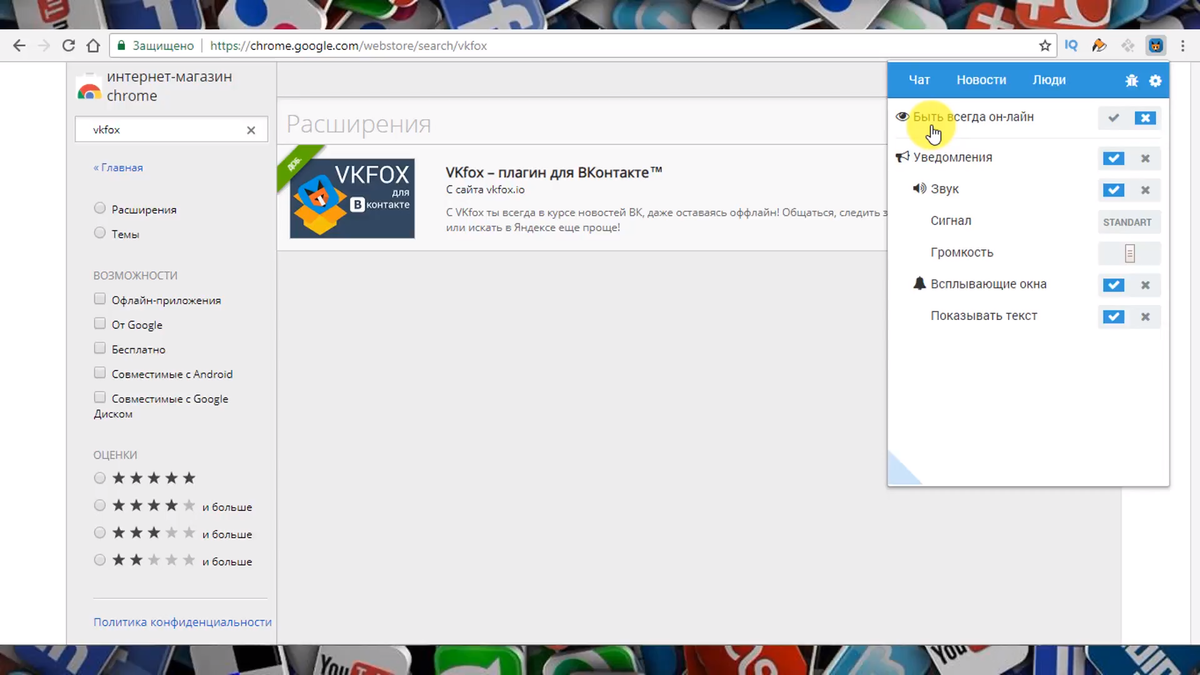Viewport: 1200px width, 675px height.
Task: Go back with the browser back arrow
Action: coord(19,45)
